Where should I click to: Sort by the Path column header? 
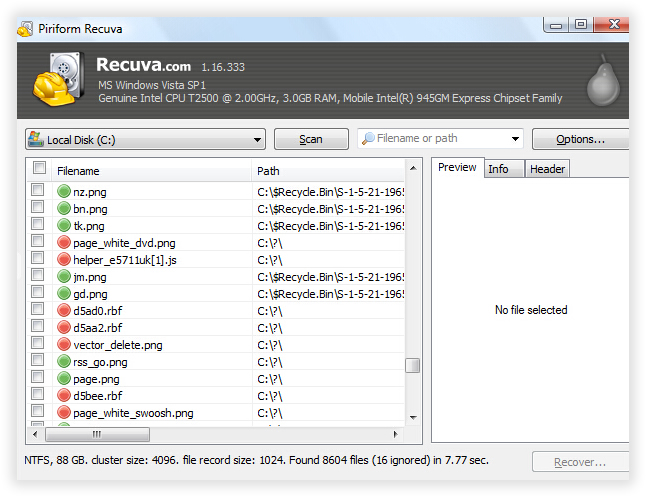328,171
